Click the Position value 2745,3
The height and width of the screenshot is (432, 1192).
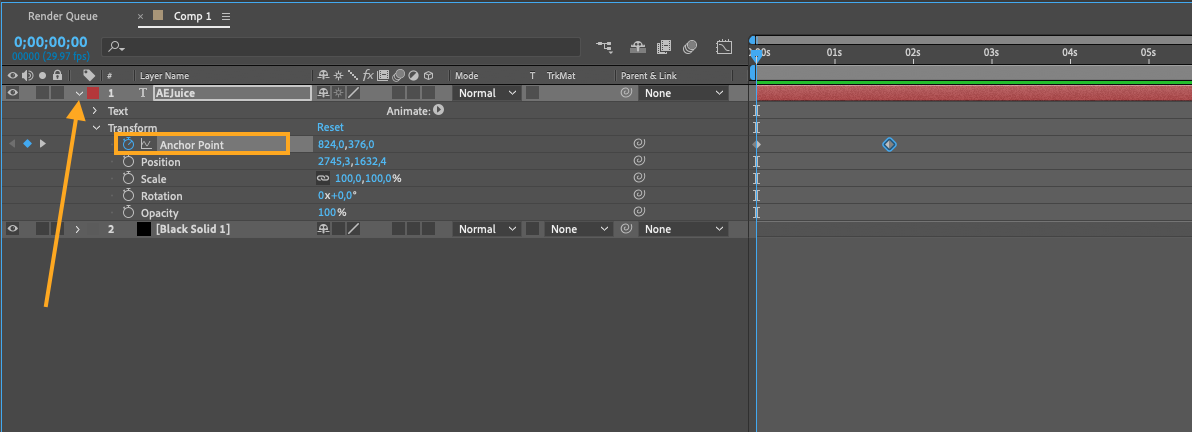tap(333, 161)
